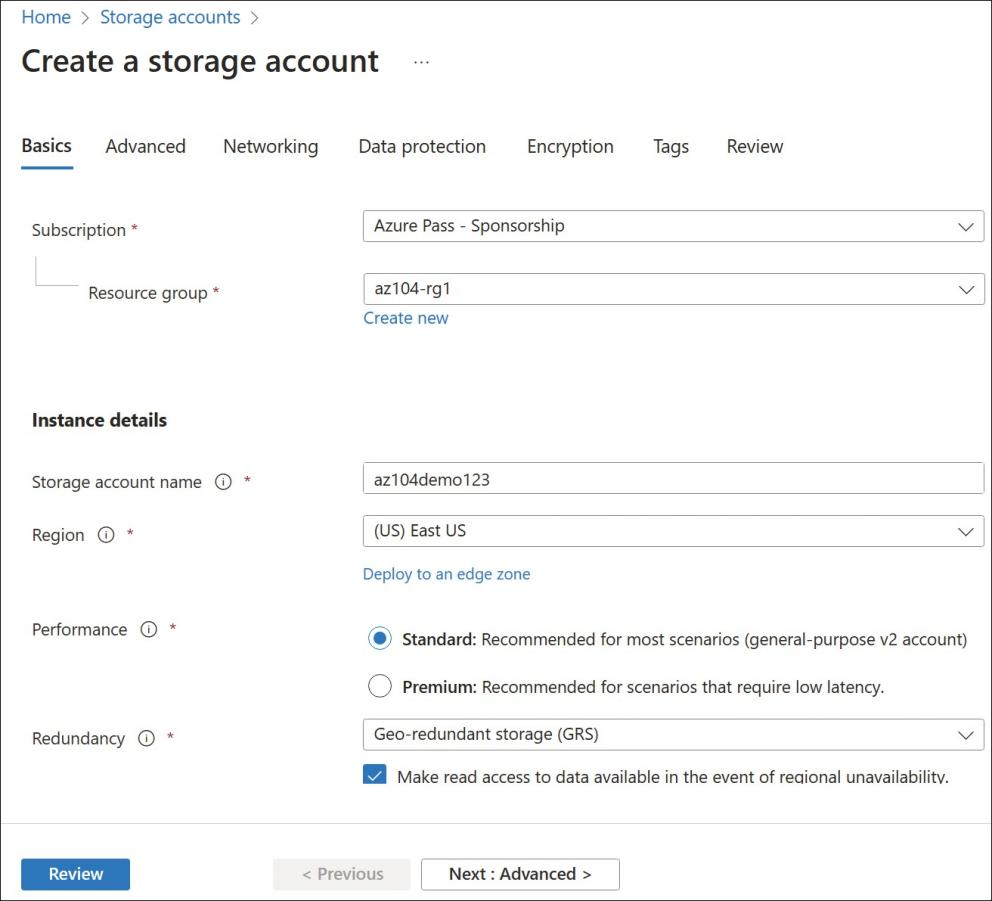992x901 pixels.
Task: Switch to the Basics tab
Action: 47,146
